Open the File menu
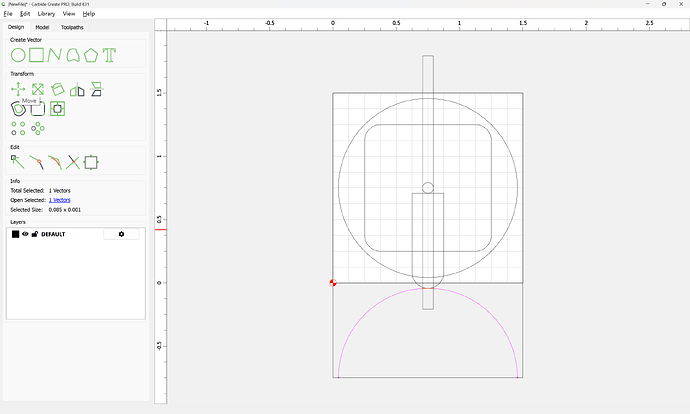The image size is (690, 414). pos(8,14)
